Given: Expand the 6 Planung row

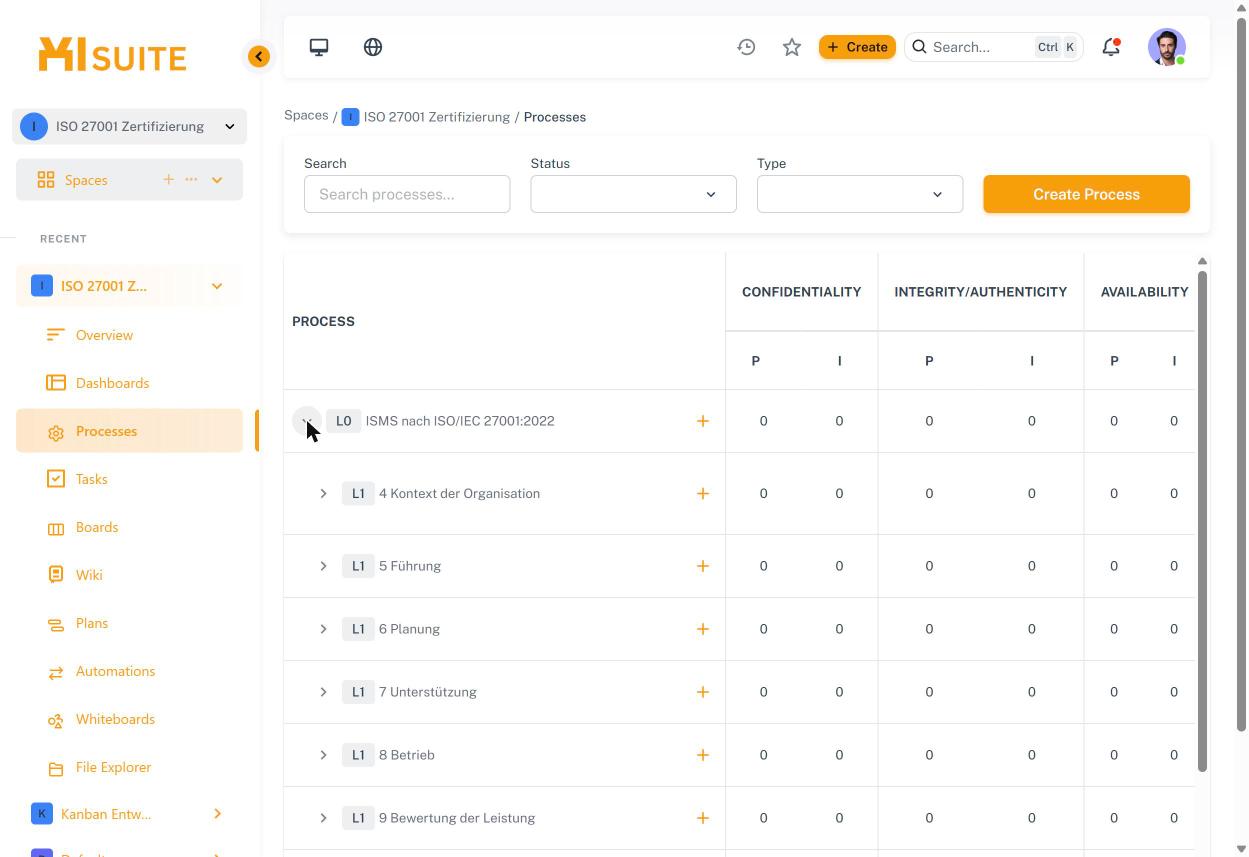Looking at the screenshot, I should [323, 629].
